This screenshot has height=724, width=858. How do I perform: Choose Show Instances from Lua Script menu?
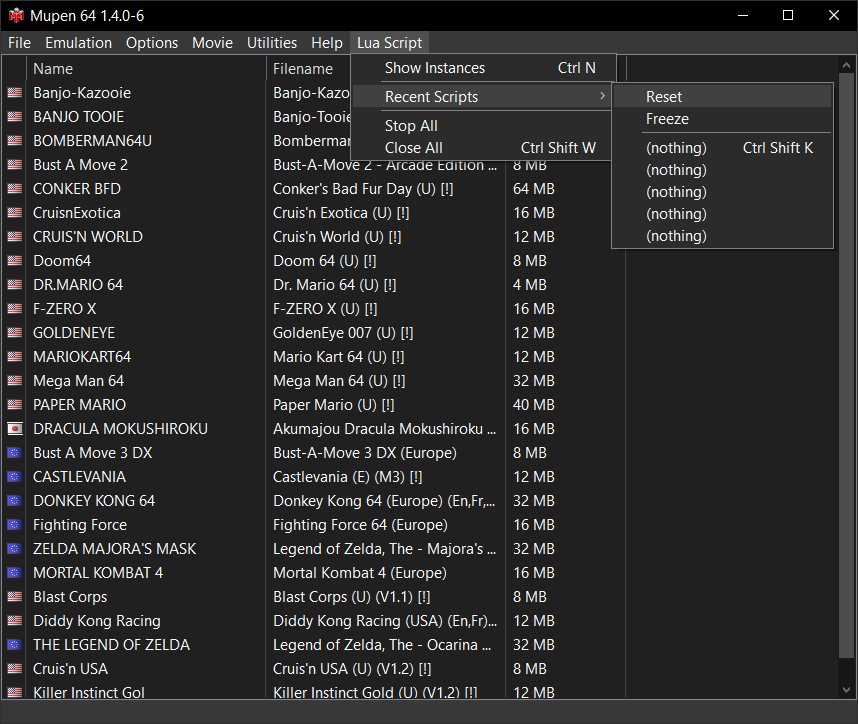(x=483, y=68)
